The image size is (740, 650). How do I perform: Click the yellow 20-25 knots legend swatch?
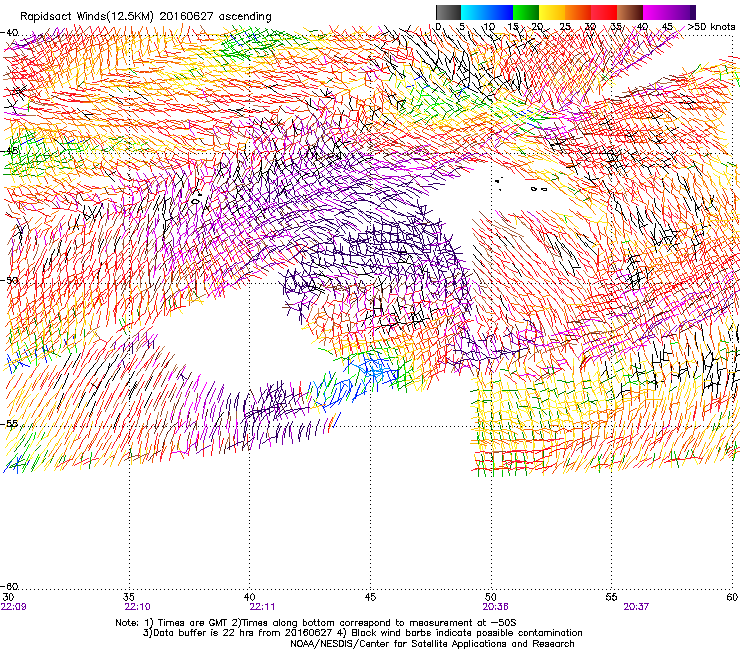pos(552,12)
